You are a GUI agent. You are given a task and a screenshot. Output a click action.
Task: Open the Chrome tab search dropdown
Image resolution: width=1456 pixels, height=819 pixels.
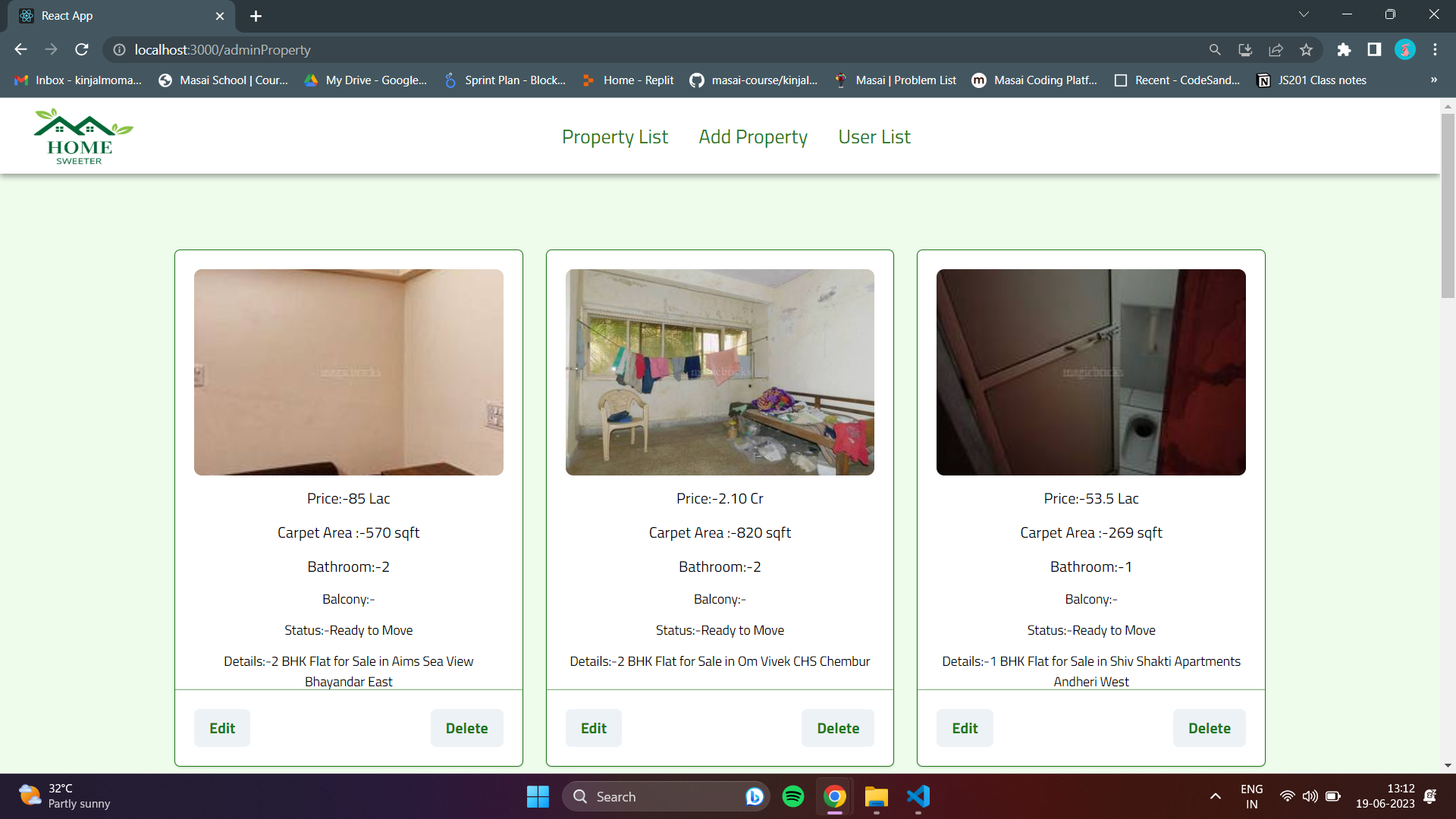coord(1304,15)
